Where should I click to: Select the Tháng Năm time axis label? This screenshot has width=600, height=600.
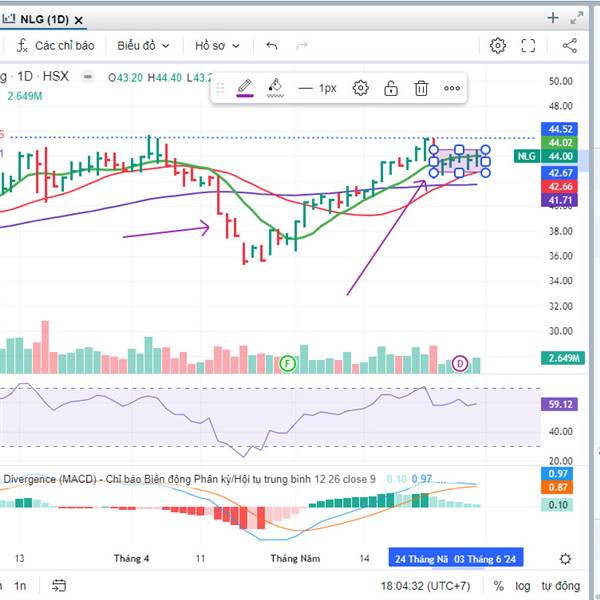tap(295, 559)
